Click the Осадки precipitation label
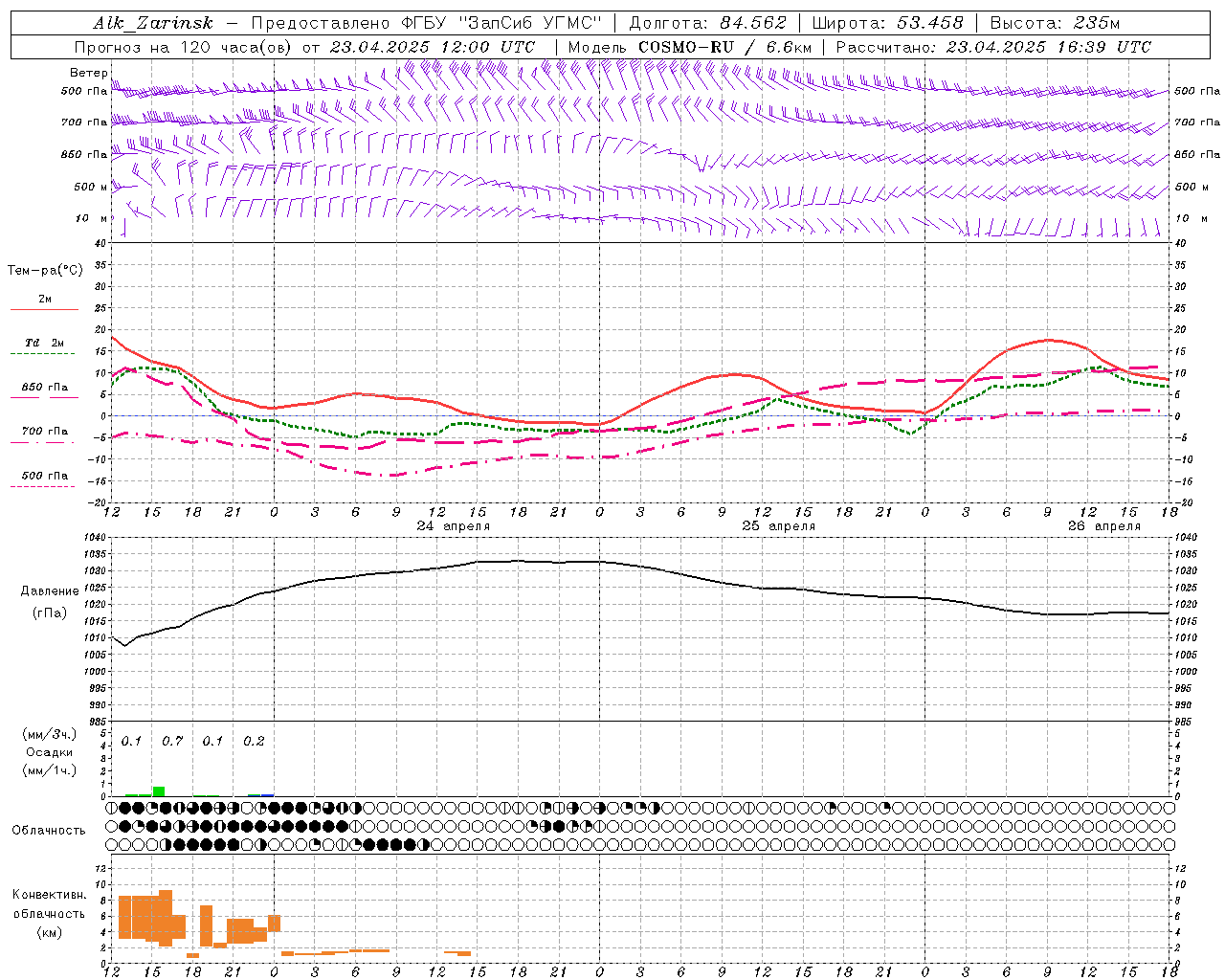 [x=50, y=752]
